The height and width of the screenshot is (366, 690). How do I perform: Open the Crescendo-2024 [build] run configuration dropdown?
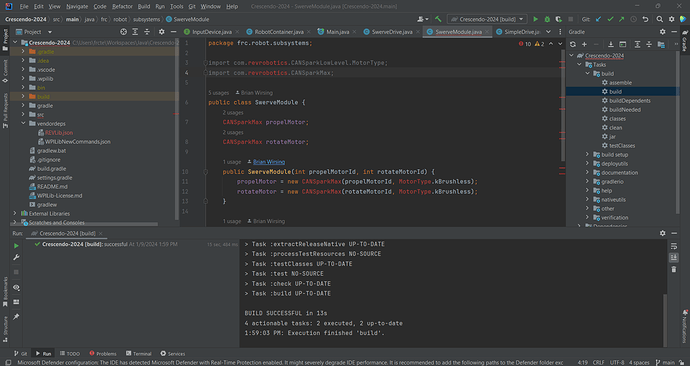tap(487, 19)
